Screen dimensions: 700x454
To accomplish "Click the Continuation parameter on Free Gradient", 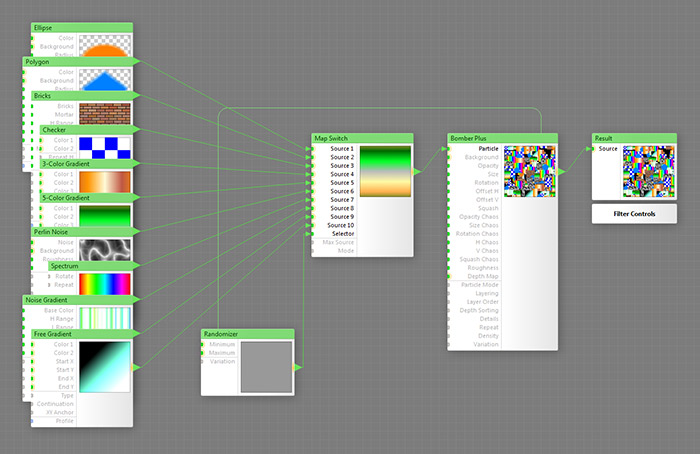I will pyautogui.click(x=54, y=404).
